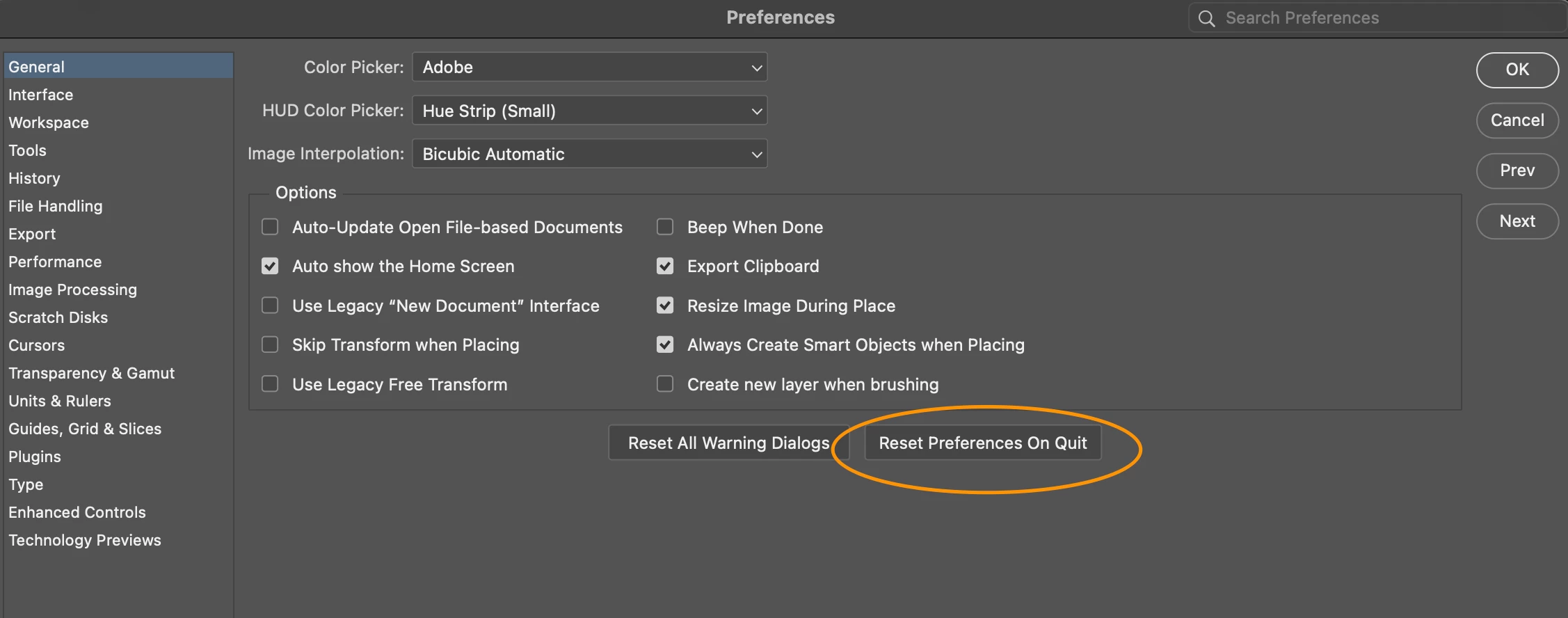Confirm settings with the OK button
The height and width of the screenshot is (618, 1568).
click(x=1517, y=70)
